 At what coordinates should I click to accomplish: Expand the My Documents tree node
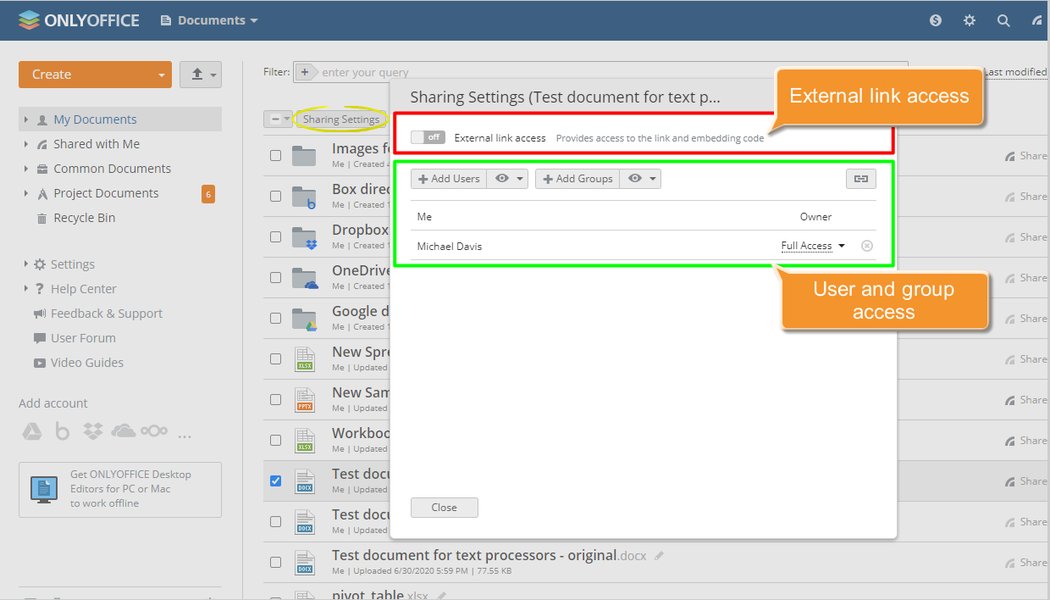tap(26, 119)
